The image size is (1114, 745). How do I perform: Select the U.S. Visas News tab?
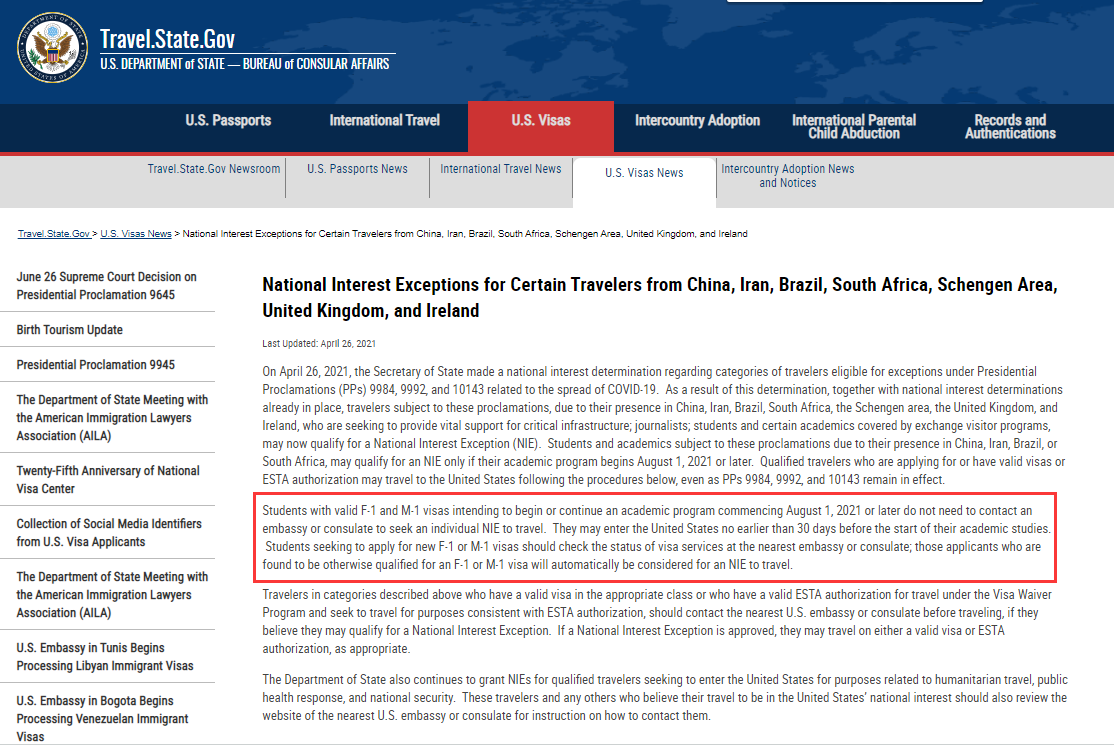tap(644, 173)
